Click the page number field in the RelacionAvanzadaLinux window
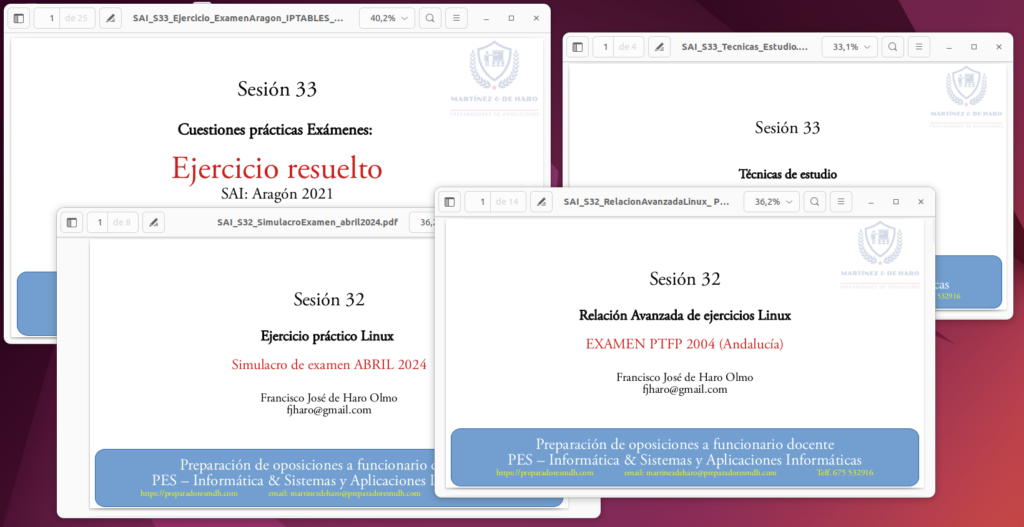 point(482,202)
